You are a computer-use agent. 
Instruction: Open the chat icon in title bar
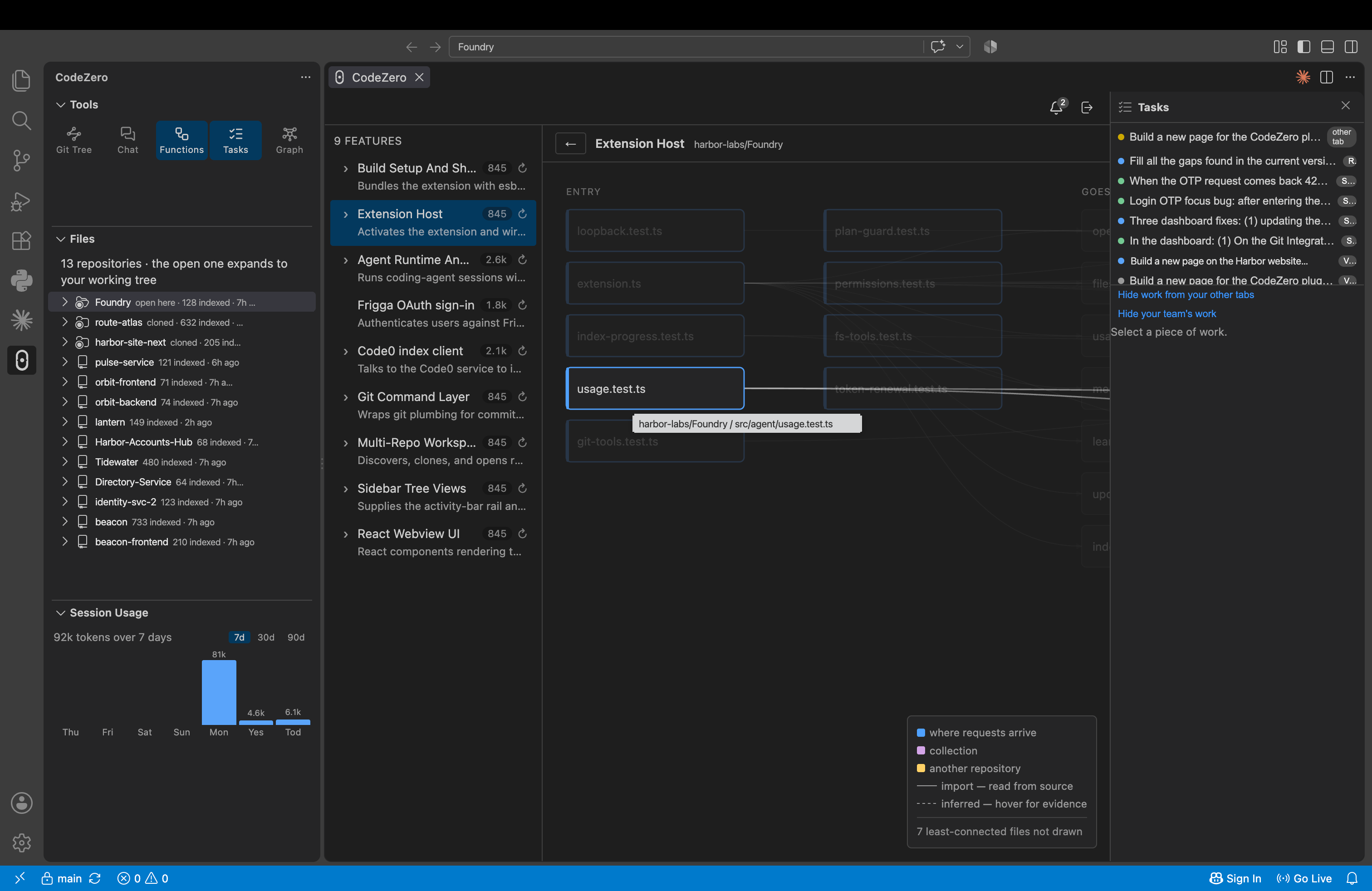pos(938,47)
